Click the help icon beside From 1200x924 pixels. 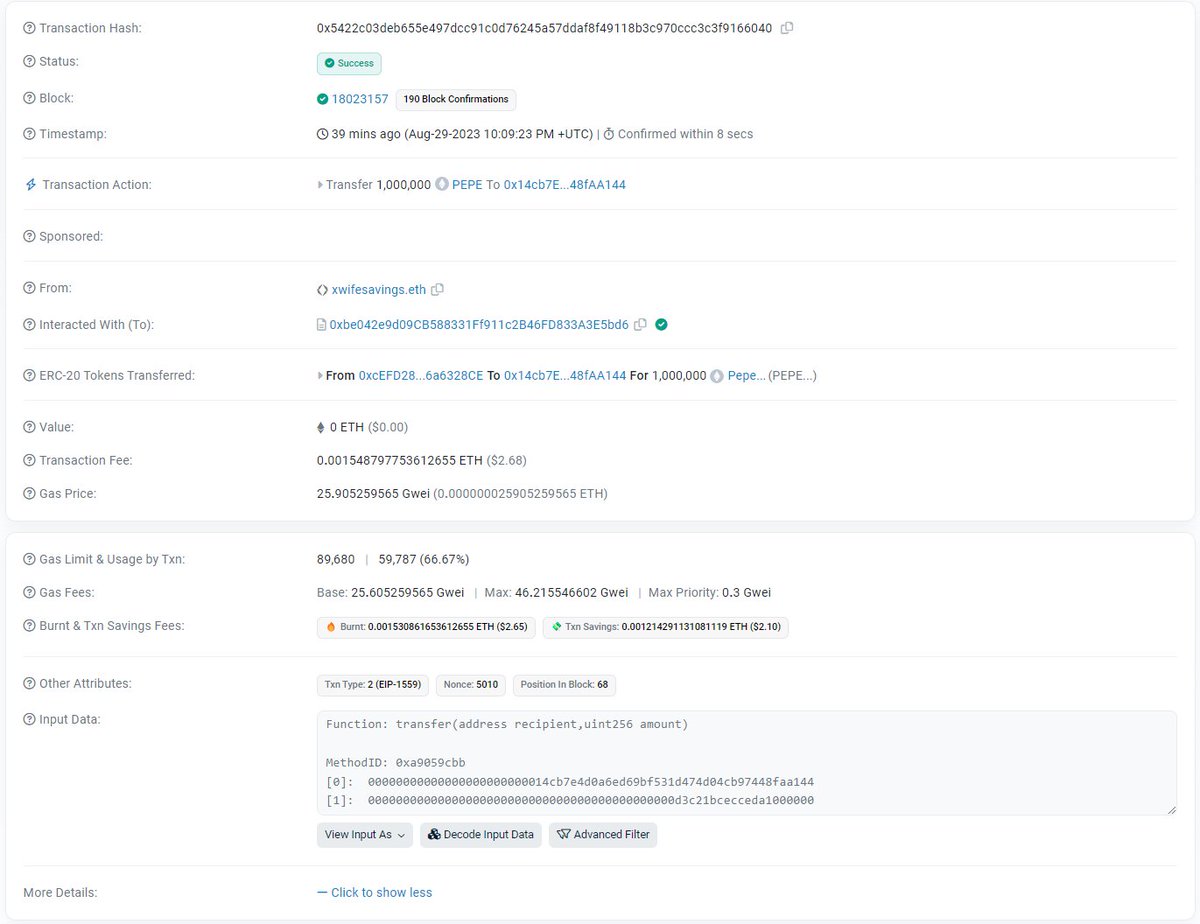point(29,288)
